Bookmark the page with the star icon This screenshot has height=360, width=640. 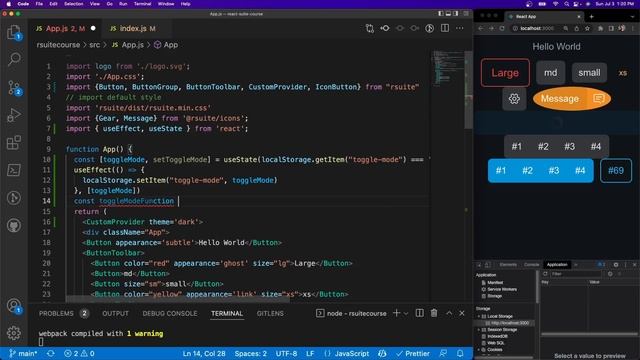pos(587,28)
